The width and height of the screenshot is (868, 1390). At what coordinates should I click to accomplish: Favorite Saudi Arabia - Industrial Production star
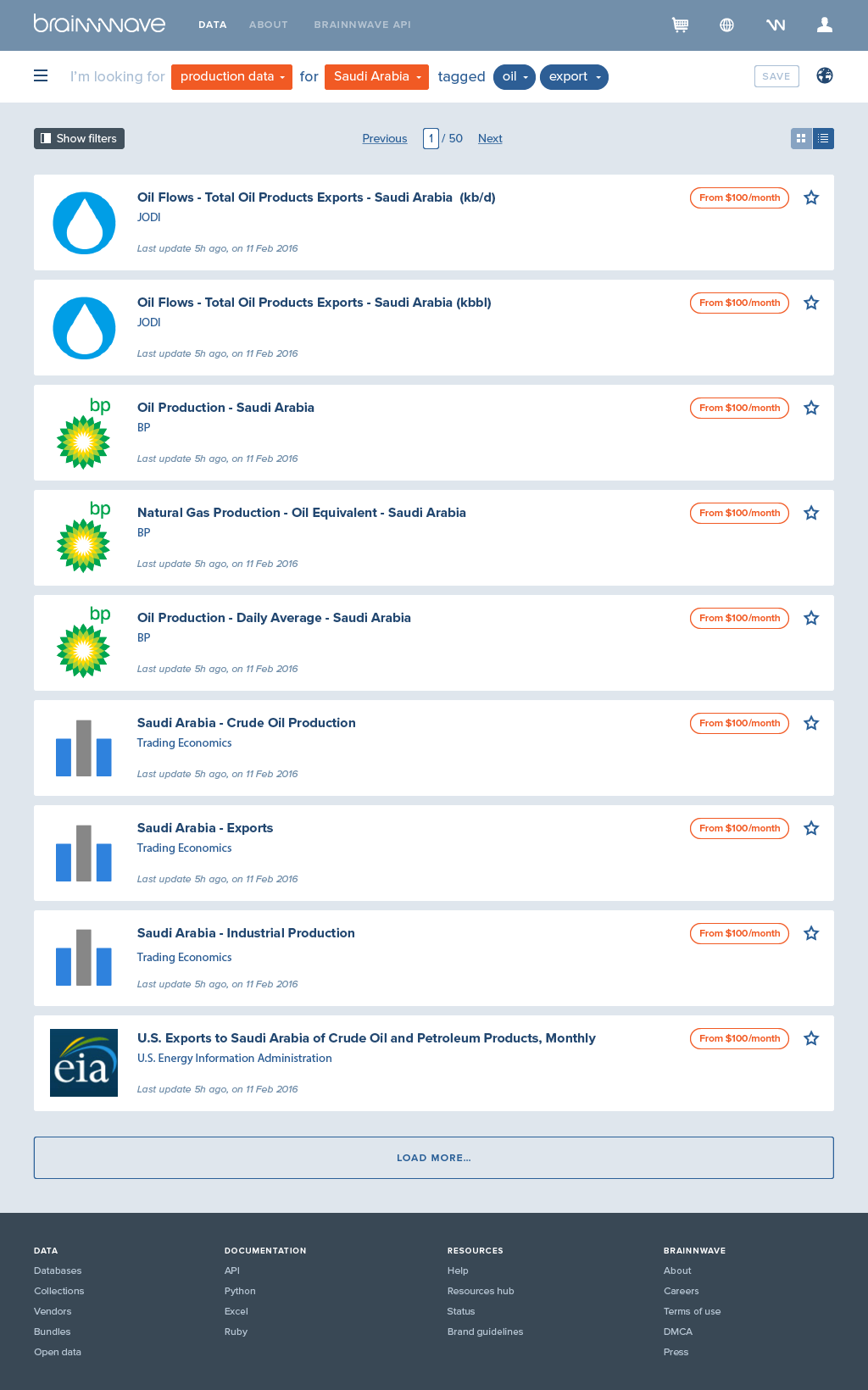[811, 933]
